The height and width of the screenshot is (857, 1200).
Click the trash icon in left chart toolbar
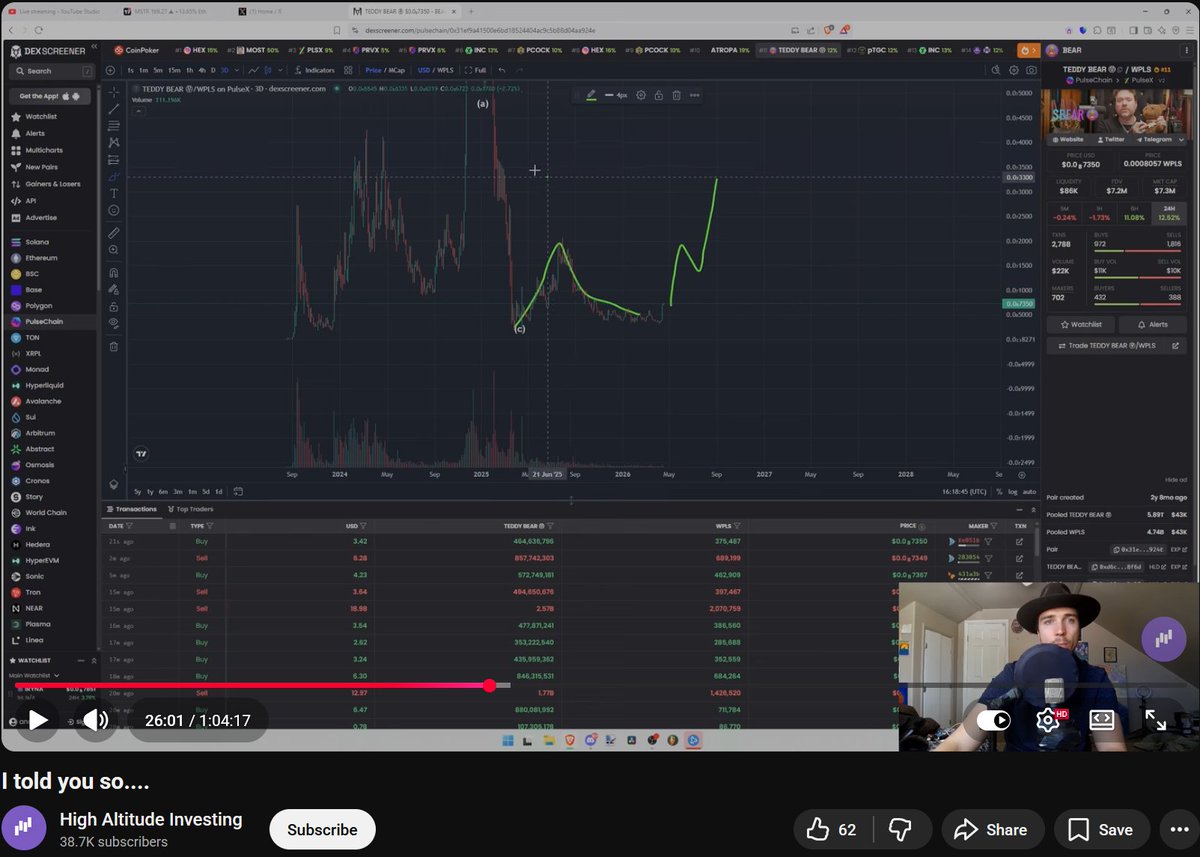[114, 347]
